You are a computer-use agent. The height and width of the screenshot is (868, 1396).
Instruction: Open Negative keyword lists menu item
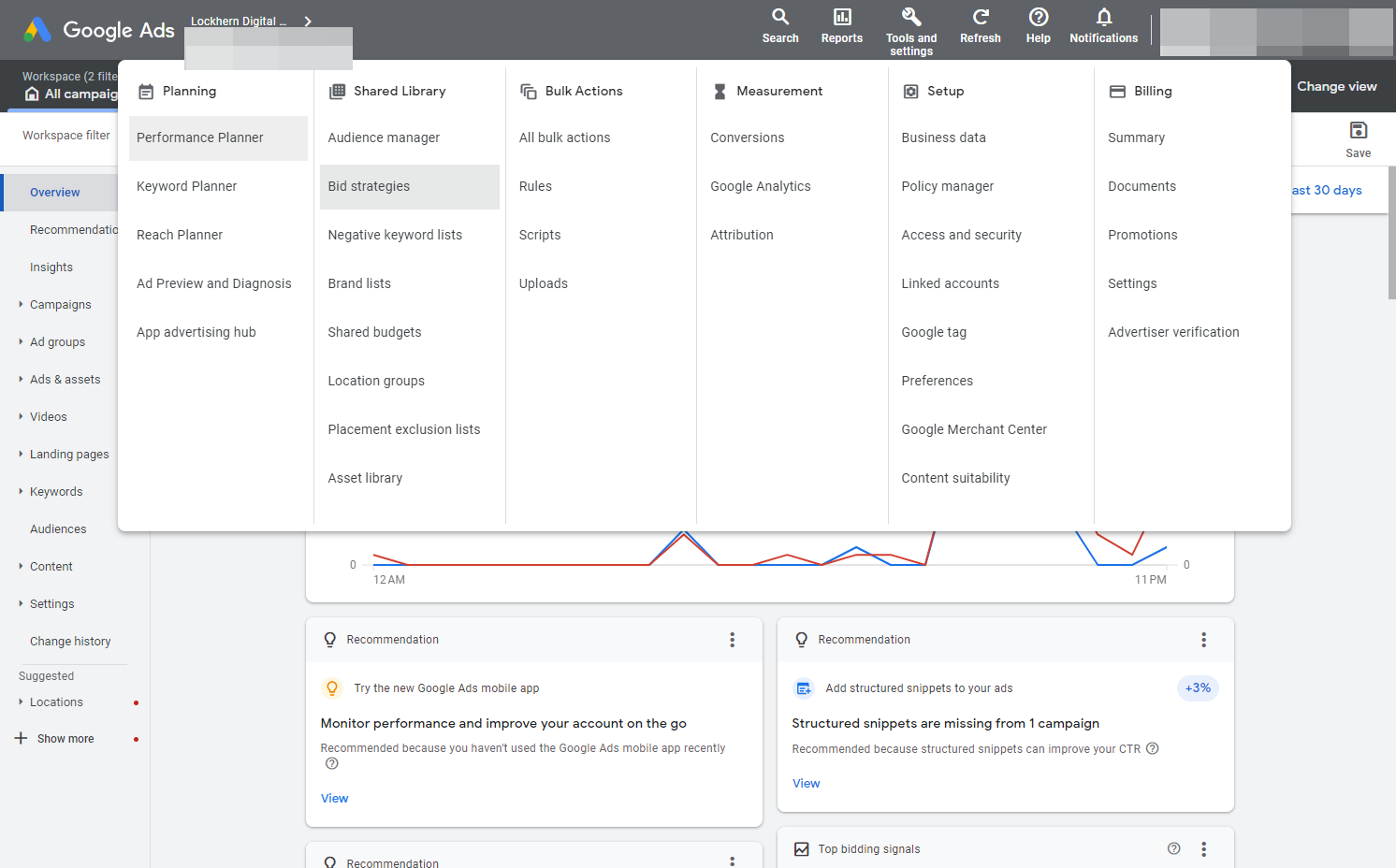[x=395, y=235]
